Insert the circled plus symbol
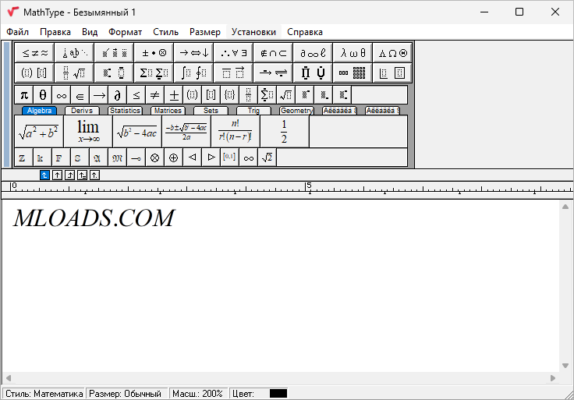The image size is (574, 400). [174, 158]
